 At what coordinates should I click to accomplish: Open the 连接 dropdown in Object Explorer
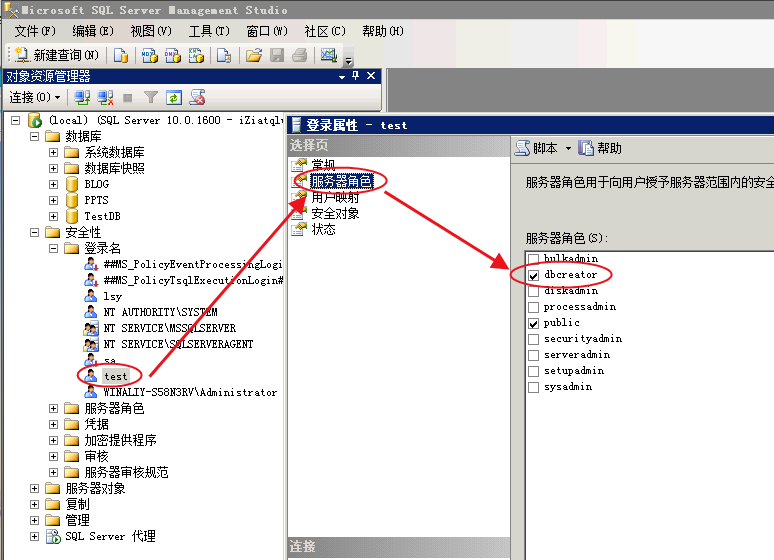pyautogui.click(x=35, y=97)
